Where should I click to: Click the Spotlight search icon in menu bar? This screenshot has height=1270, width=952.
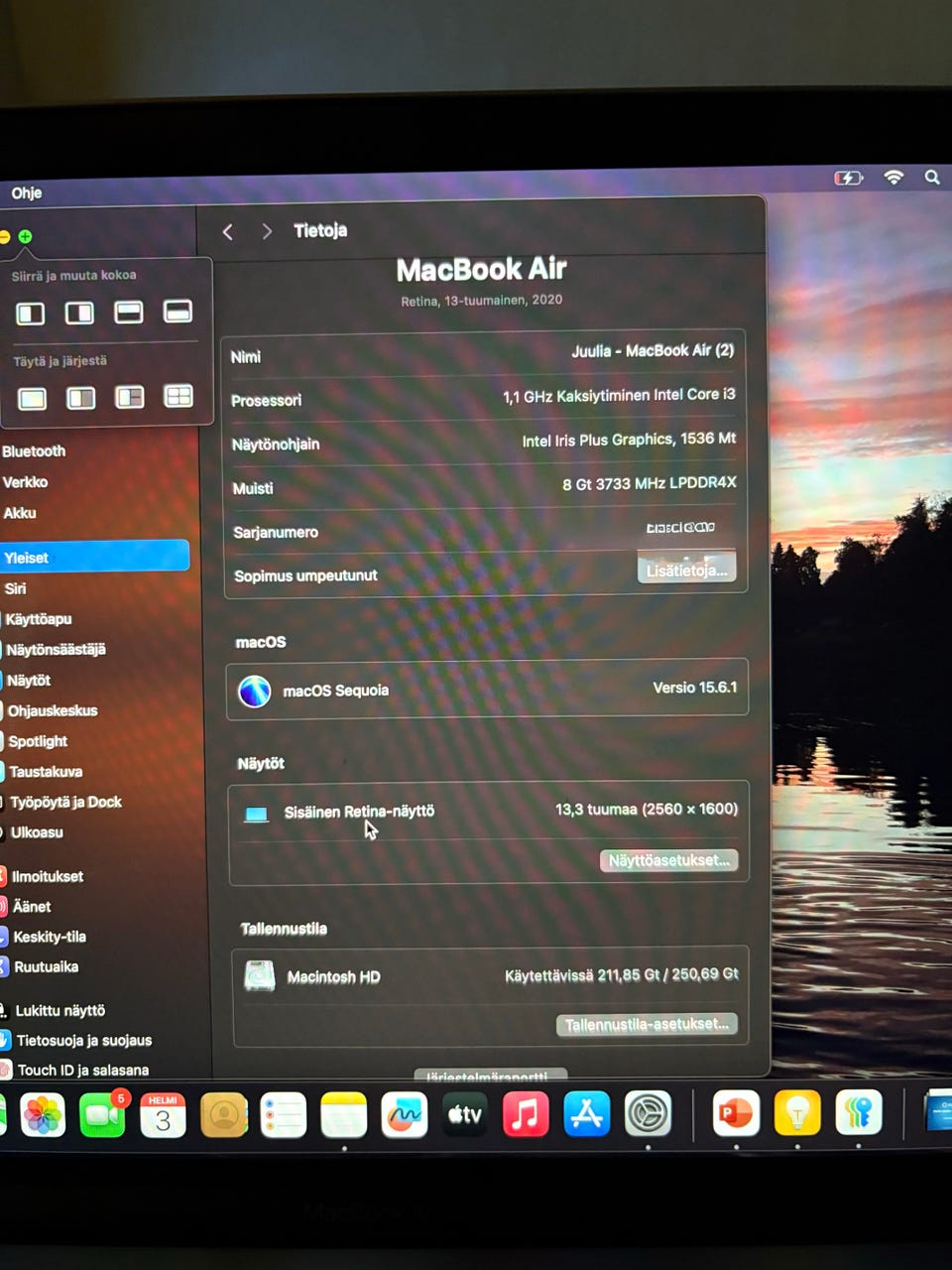pos(932,177)
